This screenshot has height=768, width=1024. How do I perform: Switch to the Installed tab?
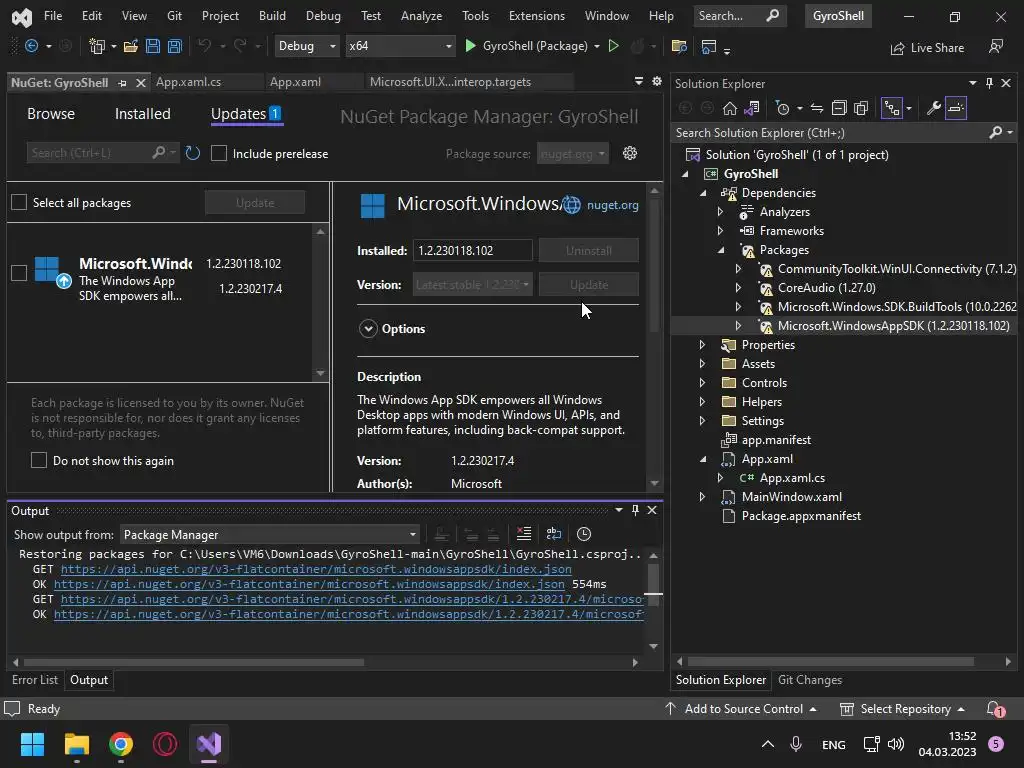[x=142, y=114]
